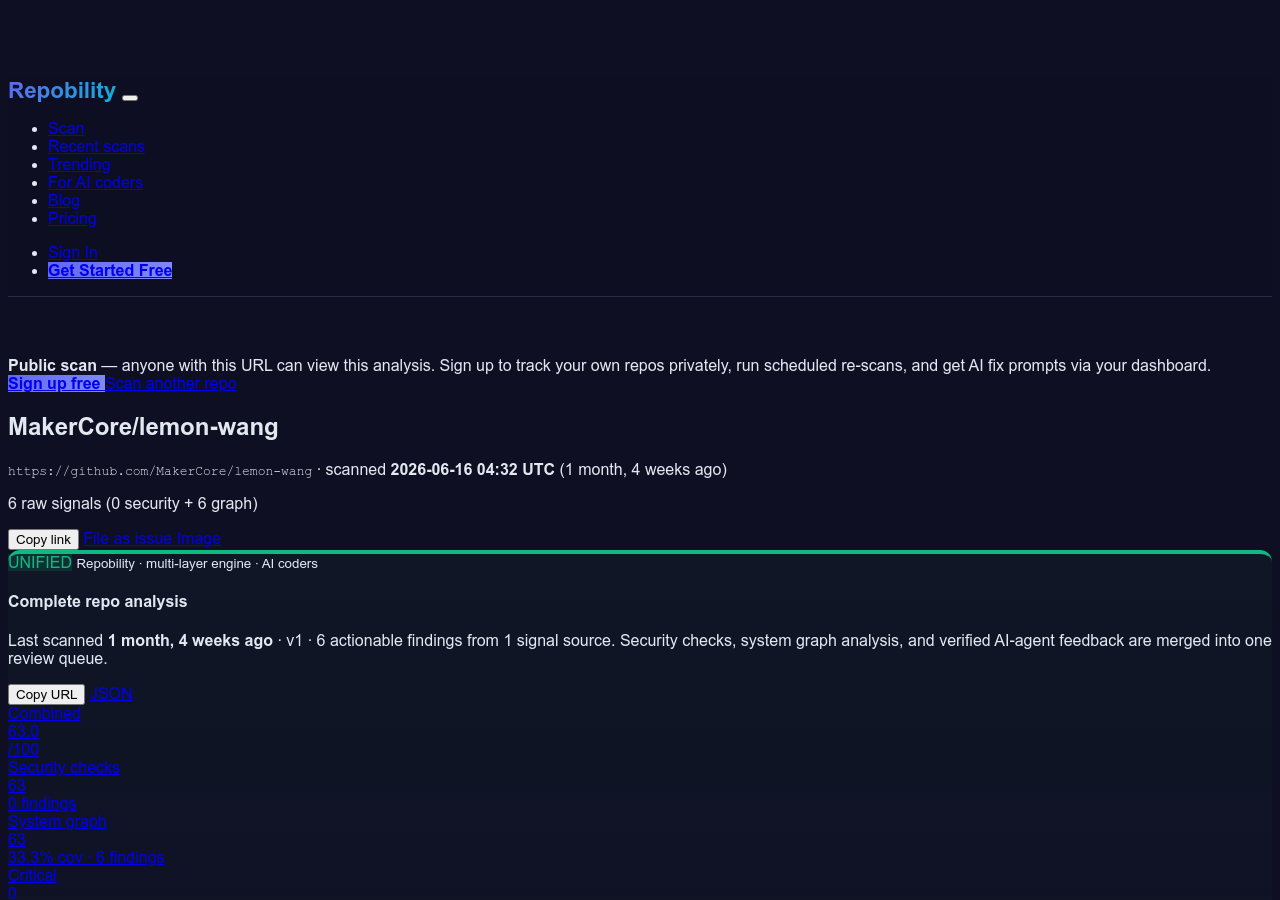Click Get Started Free button
This screenshot has height=900, width=1280.
(x=110, y=270)
